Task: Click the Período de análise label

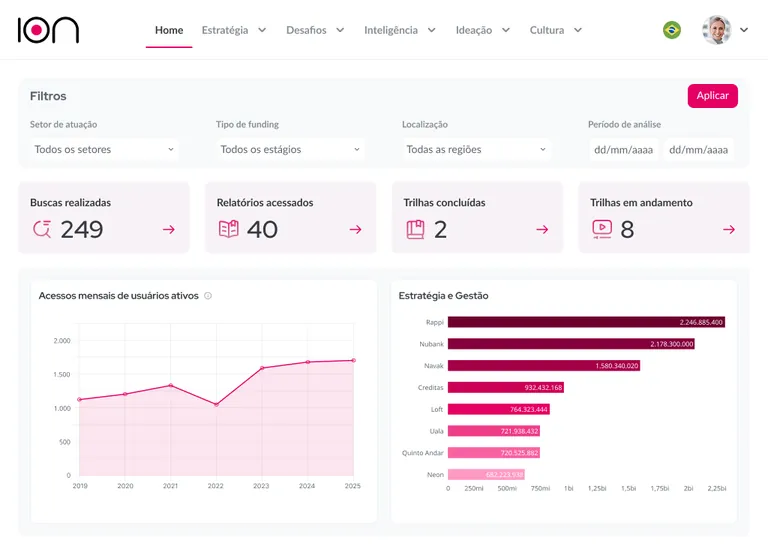Action: click(x=624, y=124)
